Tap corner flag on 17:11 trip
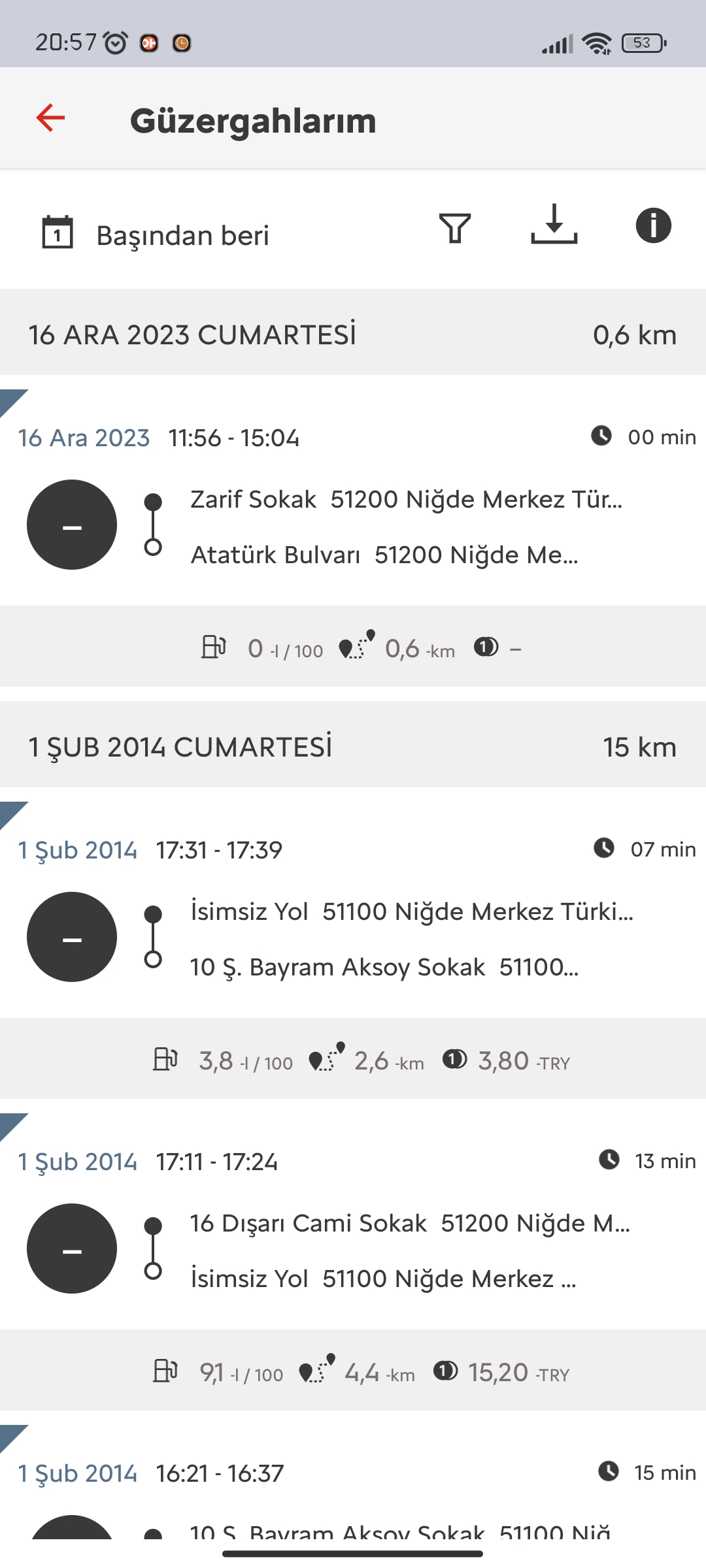Image resolution: width=706 pixels, height=1568 pixels. pyautogui.click(x=12, y=1125)
